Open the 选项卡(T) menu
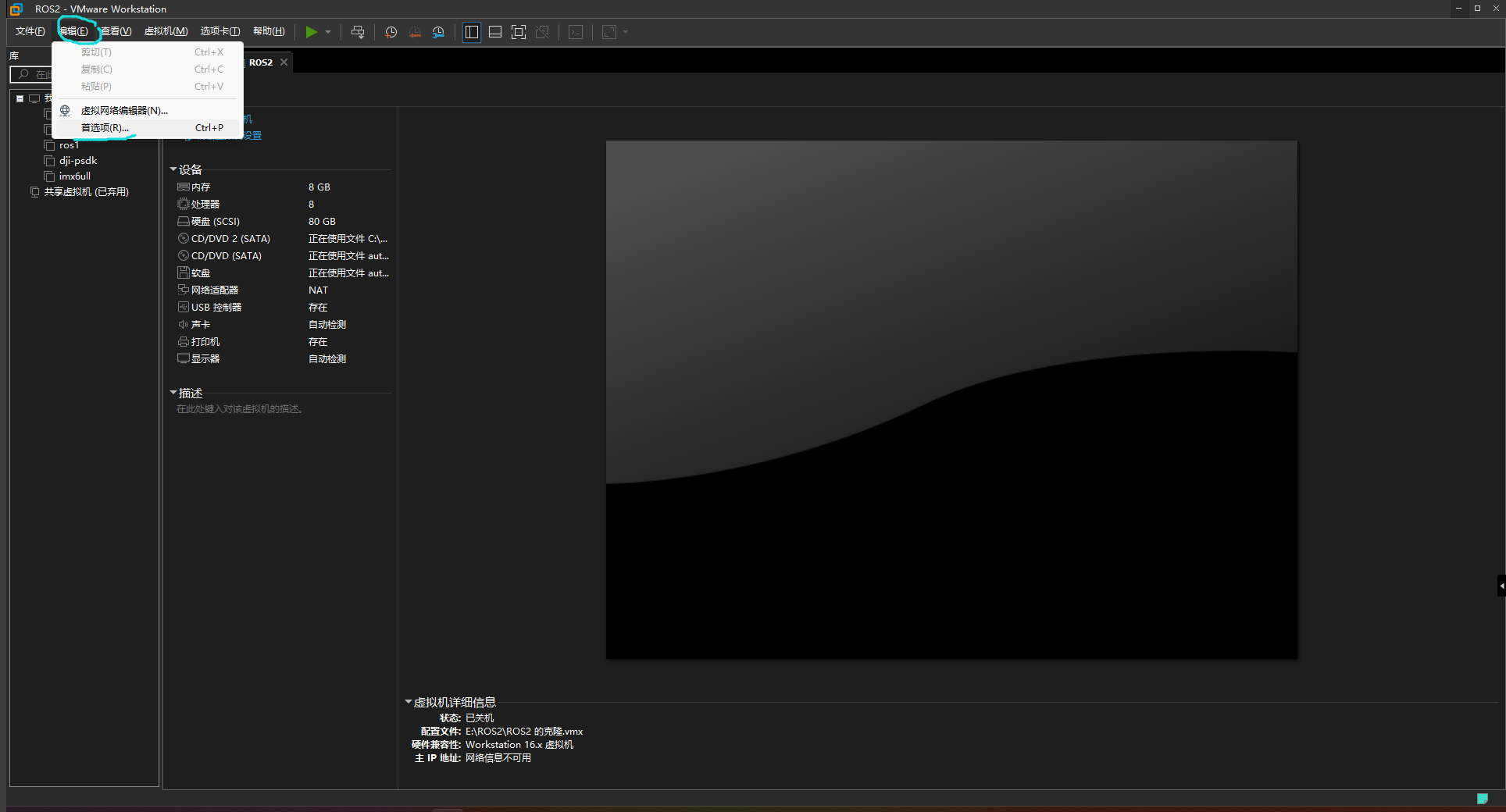The height and width of the screenshot is (812, 1506). 220,31
